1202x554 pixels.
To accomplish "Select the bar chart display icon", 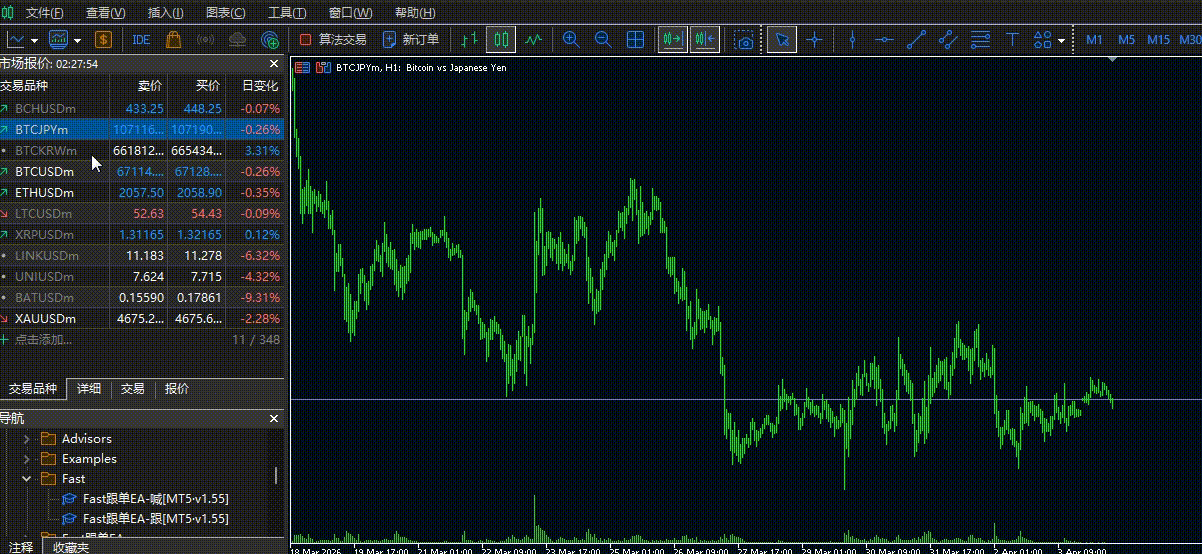I will point(470,40).
